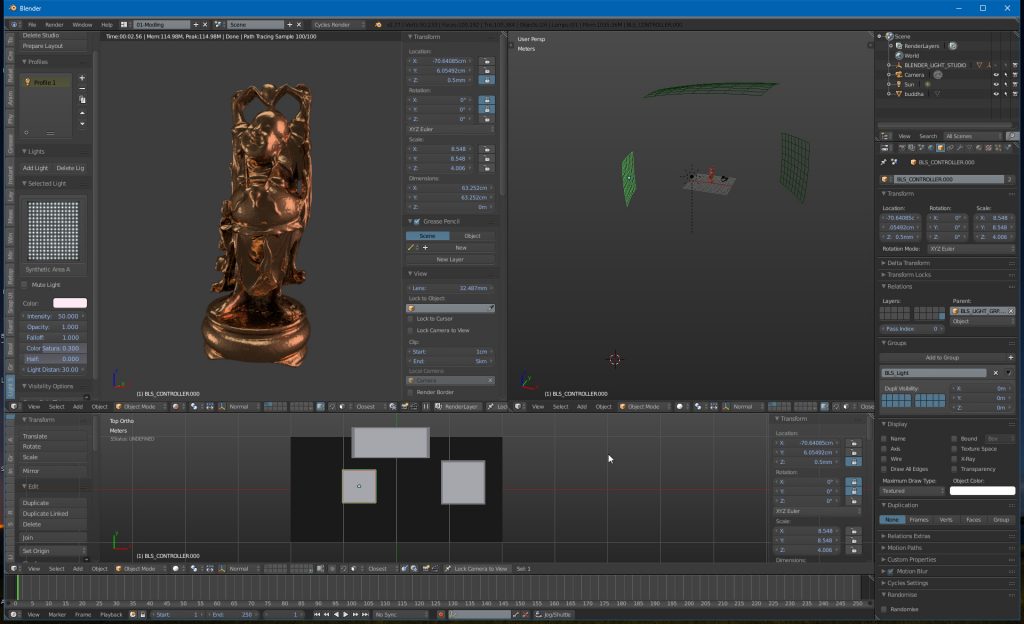Click the RenderLayer icon next to RenderLayers in Outliner
1024x624 pixels.
[x=952, y=46]
